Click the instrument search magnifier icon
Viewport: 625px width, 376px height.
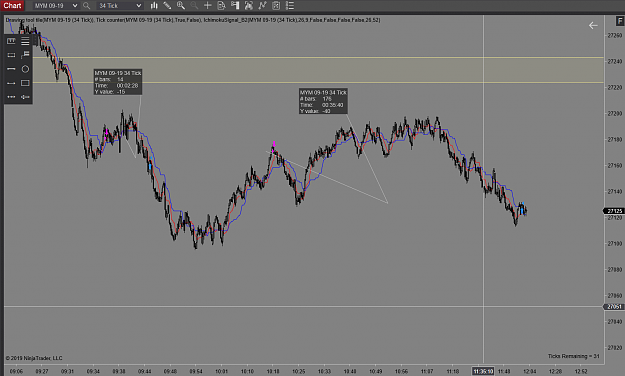click(86, 6)
